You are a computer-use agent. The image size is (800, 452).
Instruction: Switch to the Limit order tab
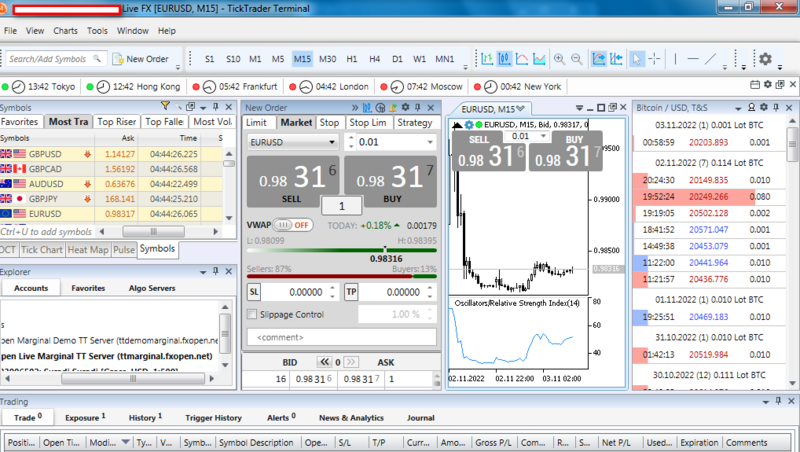tap(256, 122)
